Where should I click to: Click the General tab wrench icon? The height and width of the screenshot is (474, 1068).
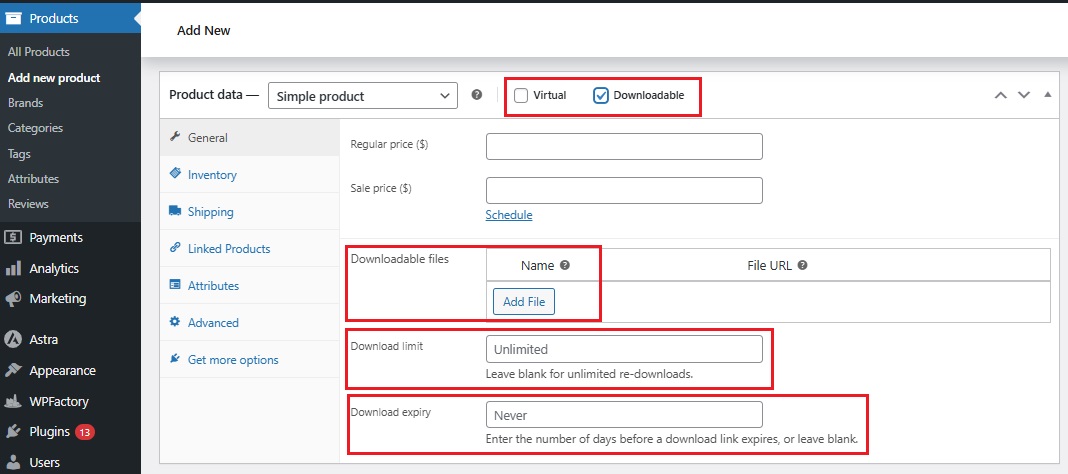coord(174,137)
